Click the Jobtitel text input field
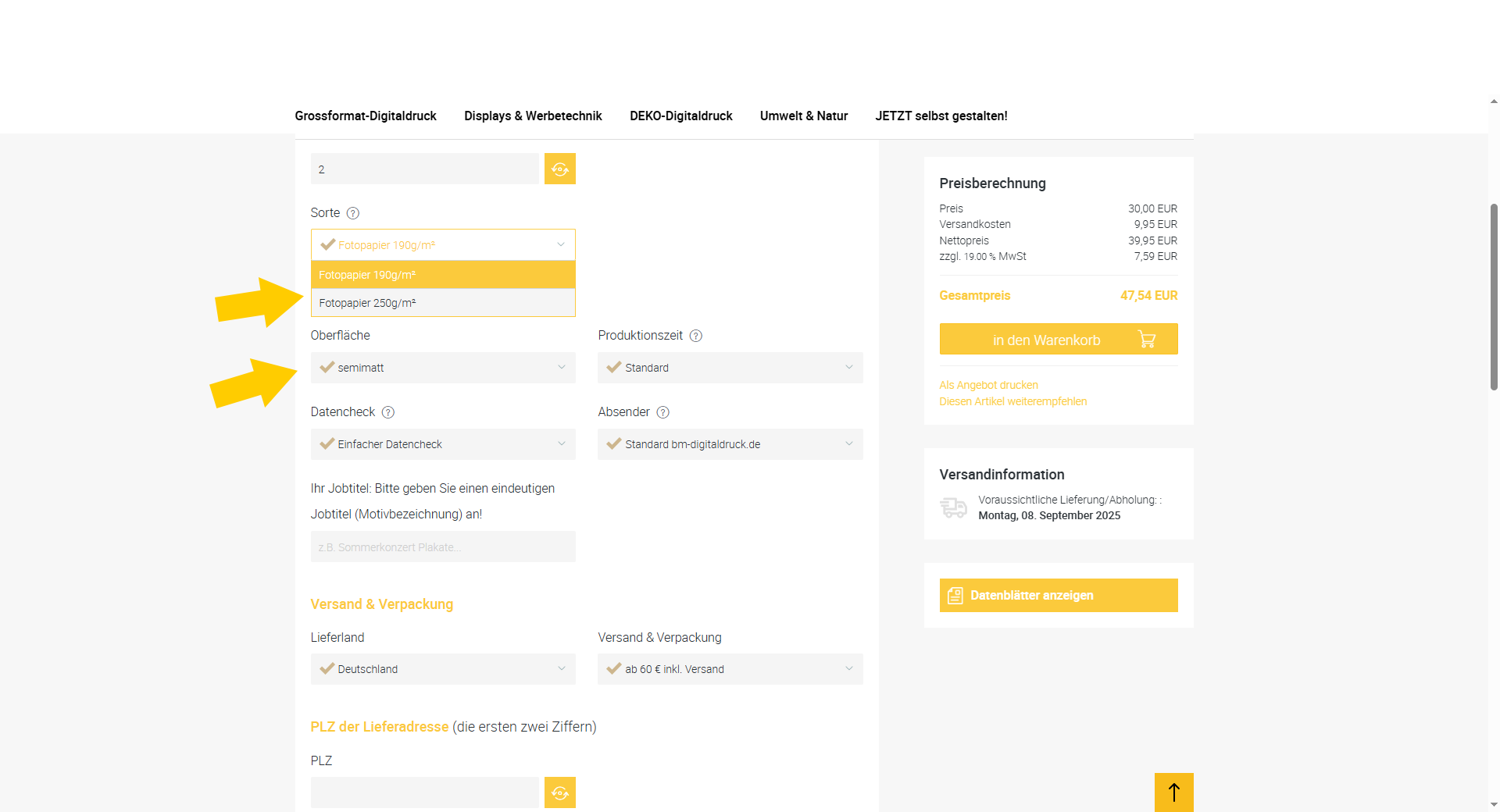 click(443, 547)
